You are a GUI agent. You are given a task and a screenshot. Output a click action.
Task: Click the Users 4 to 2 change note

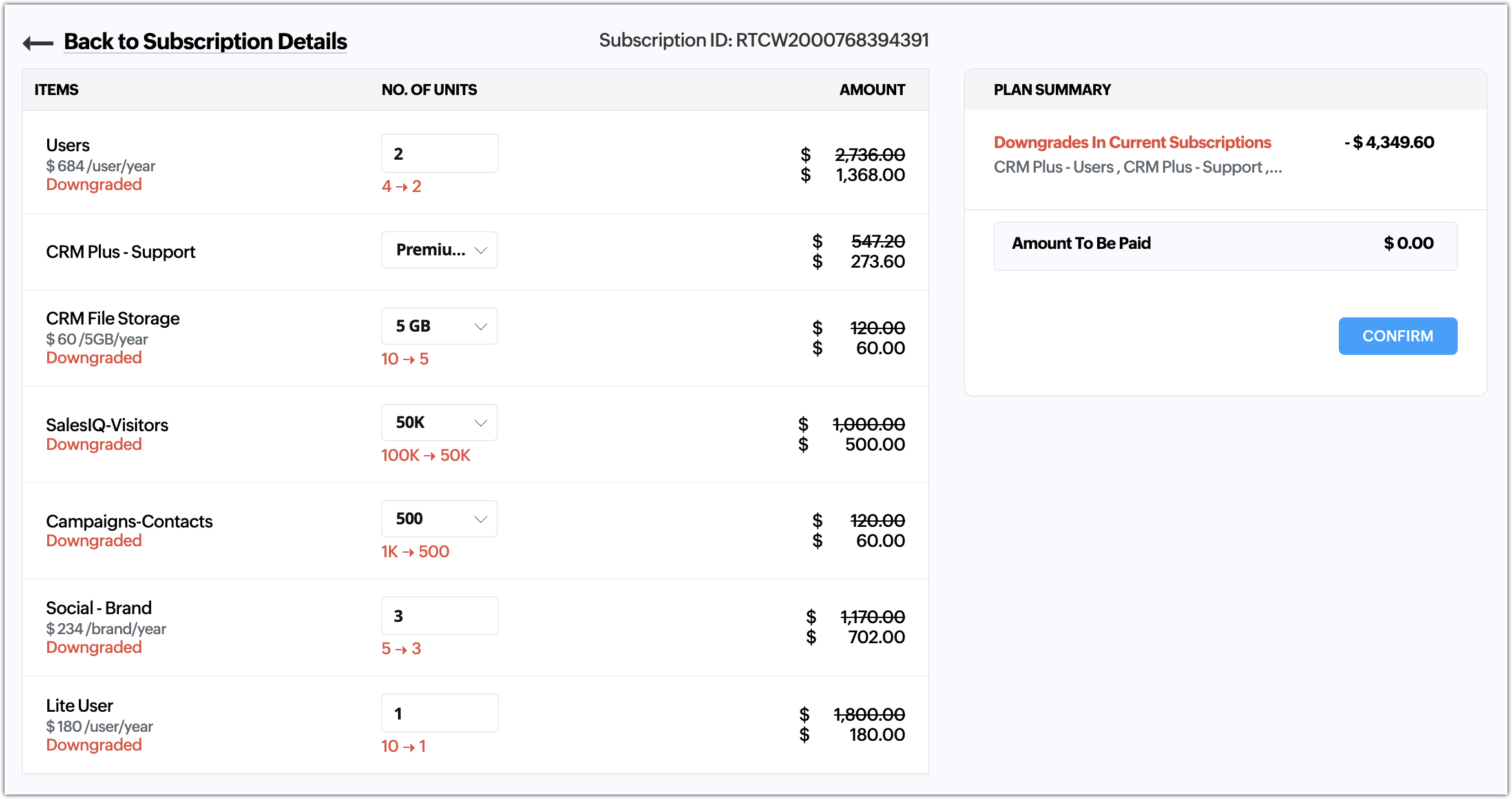click(x=401, y=187)
